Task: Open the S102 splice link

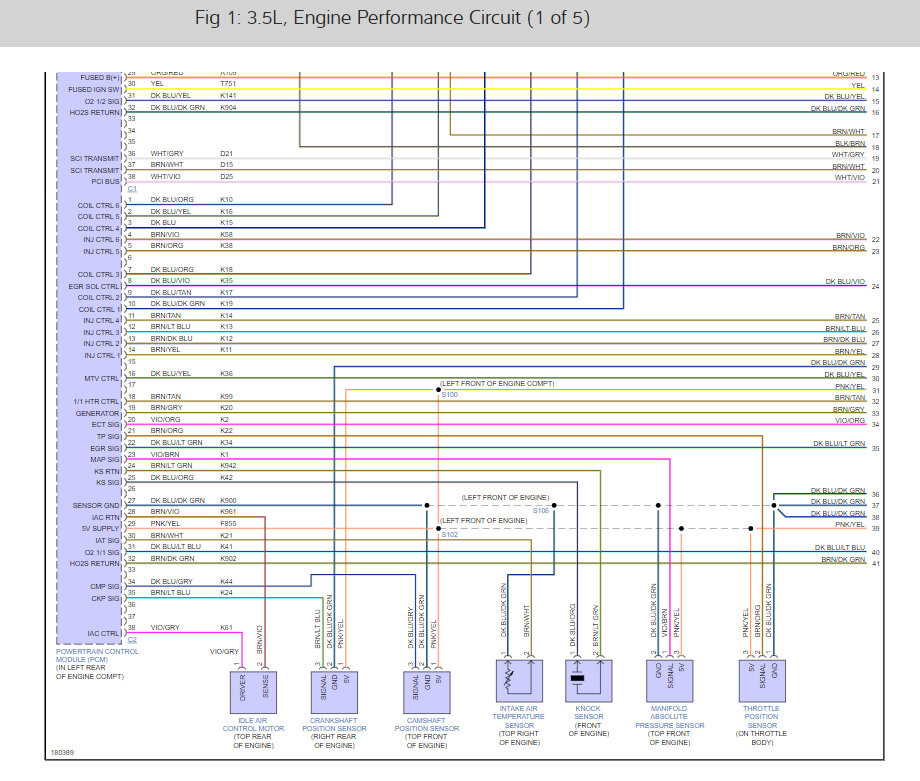Action: pos(450,535)
